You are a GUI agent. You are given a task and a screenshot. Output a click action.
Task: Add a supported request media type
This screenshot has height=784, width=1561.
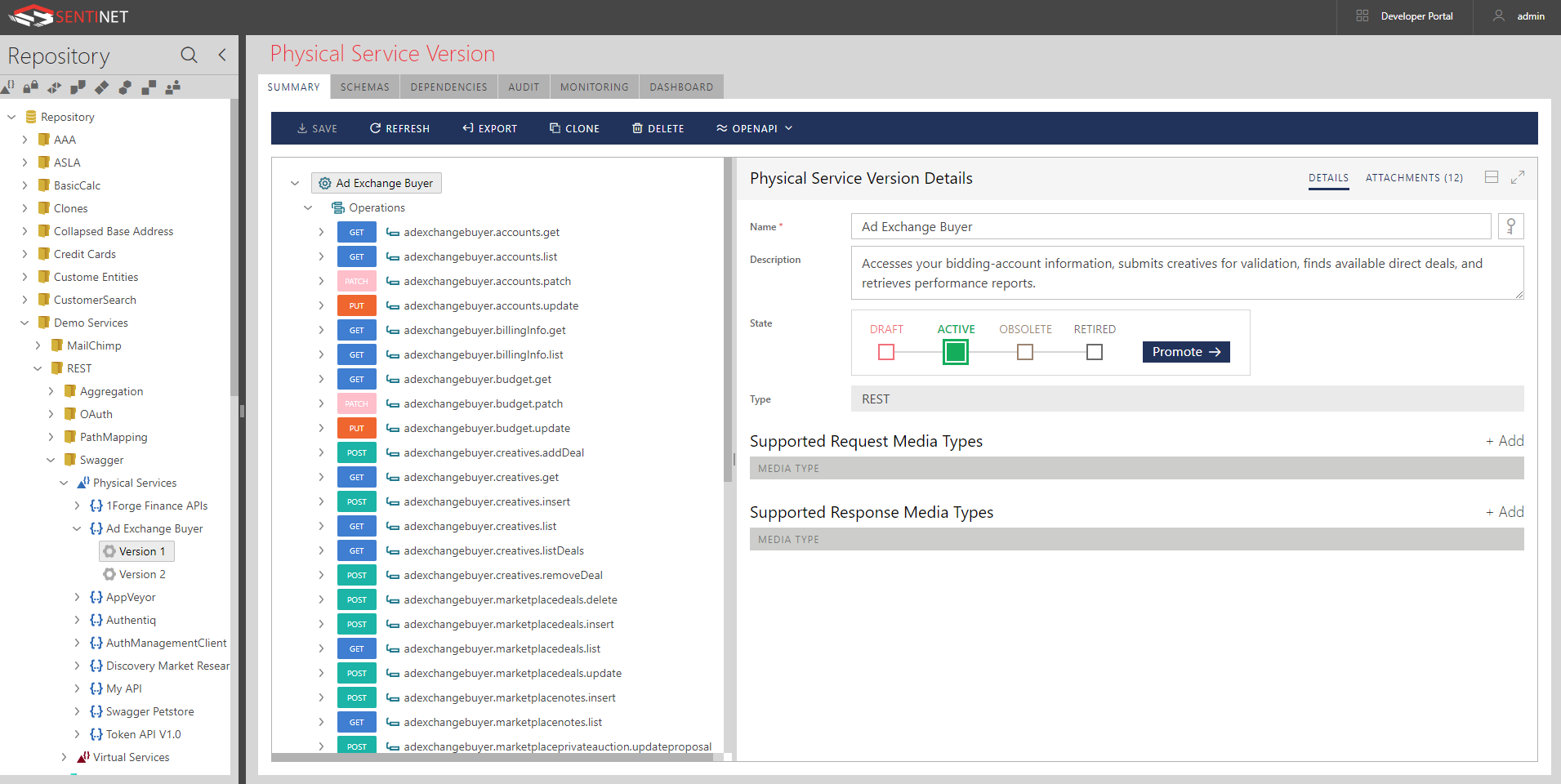pos(1504,441)
